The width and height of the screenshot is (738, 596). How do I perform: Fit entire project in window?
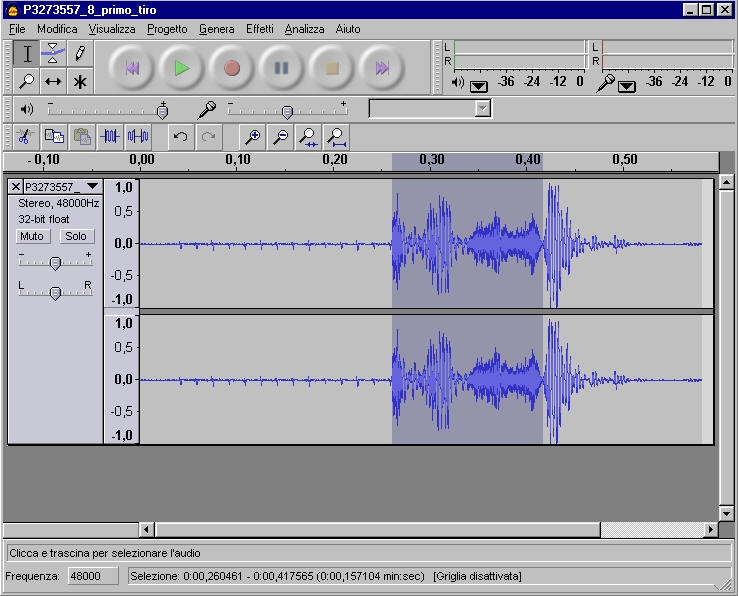click(337, 137)
